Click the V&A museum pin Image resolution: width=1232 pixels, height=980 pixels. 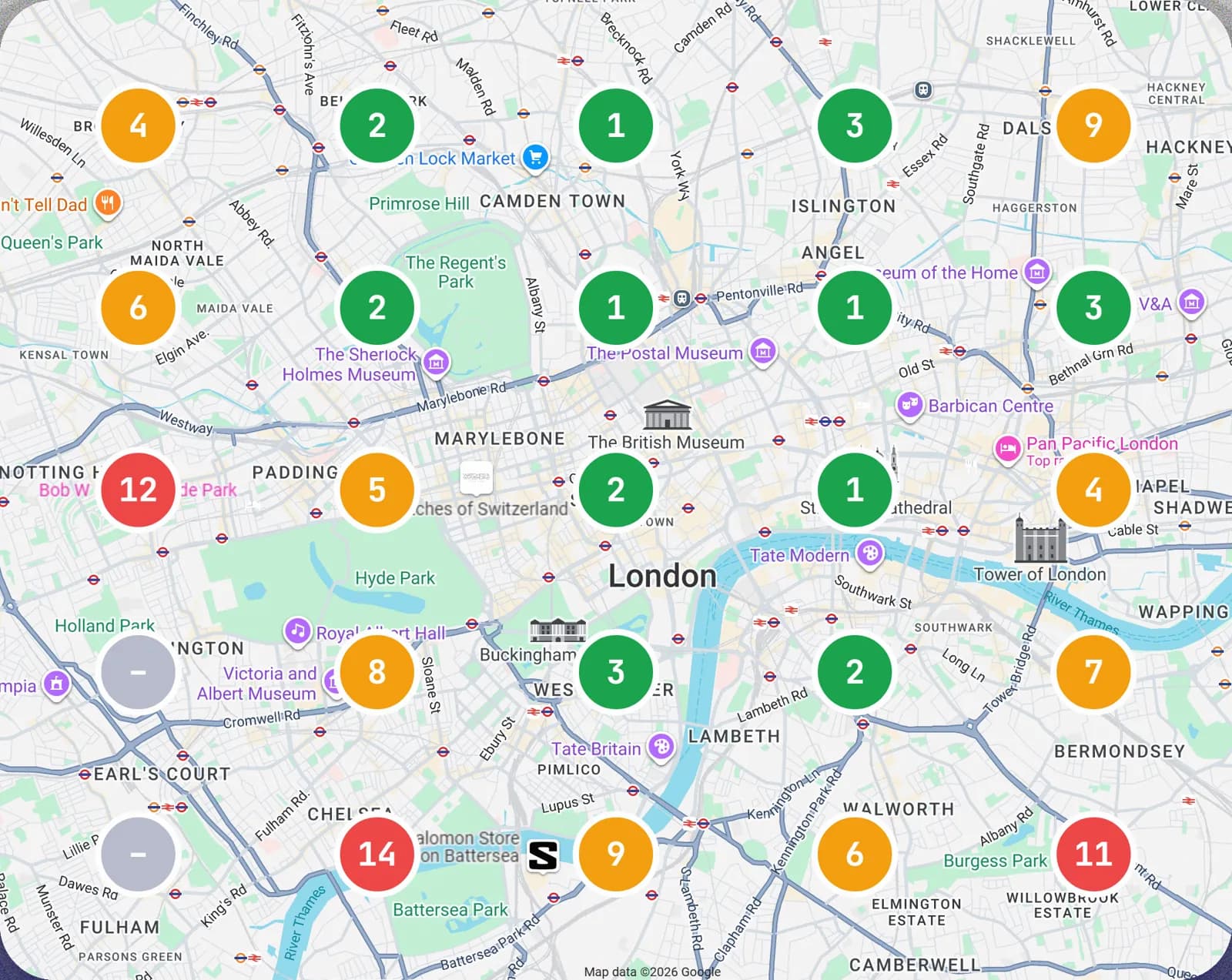coord(1192,303)
